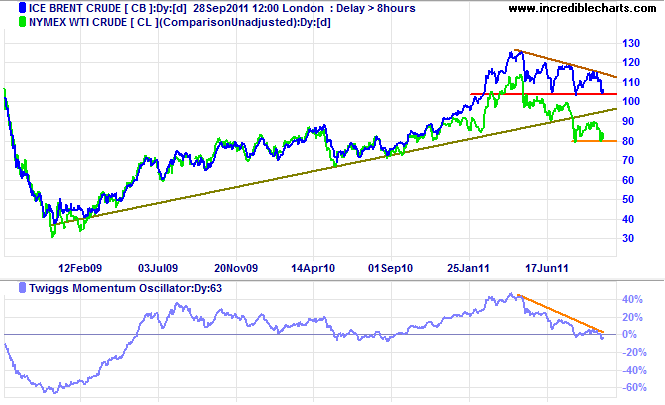Click the -20% oscillator axis value
This screenshot has width=665, height=405.
[634, 352]
